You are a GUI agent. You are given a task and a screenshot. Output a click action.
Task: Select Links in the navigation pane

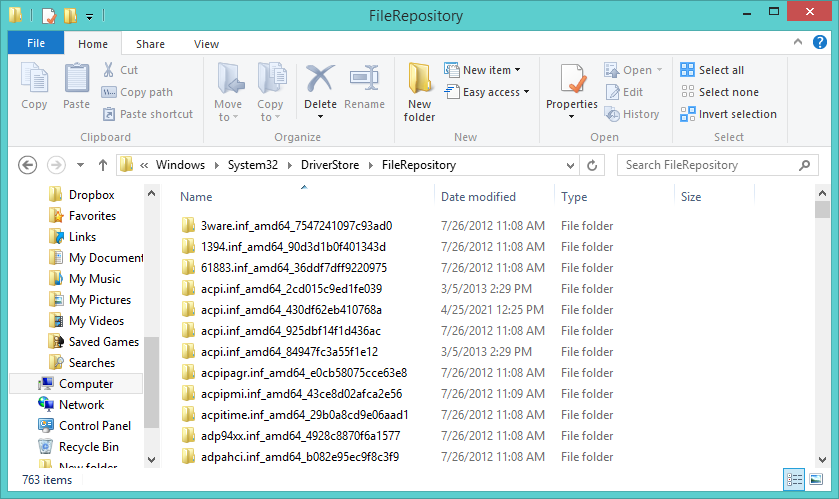coord(73,236)
